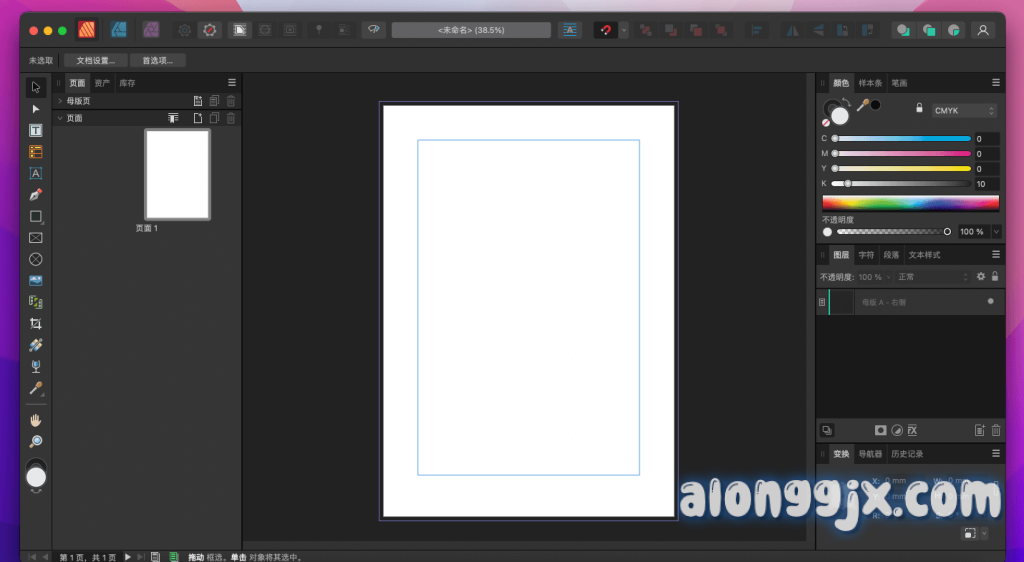Open the 正常 blend mode dropdown
Viewport: 1024px width, 562px height.
932,277
